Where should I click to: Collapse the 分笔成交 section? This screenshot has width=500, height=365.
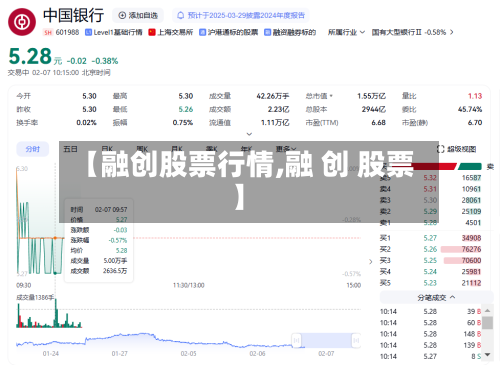(436, 297)
